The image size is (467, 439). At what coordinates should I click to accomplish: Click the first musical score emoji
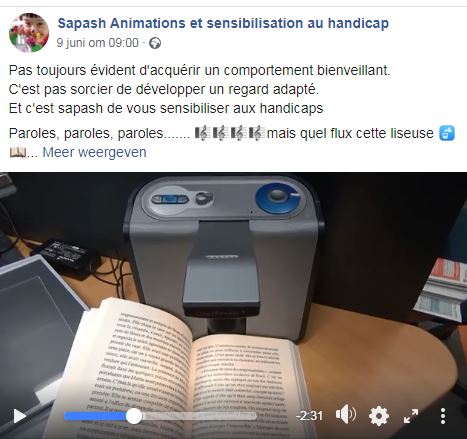[x=201, y=133]
